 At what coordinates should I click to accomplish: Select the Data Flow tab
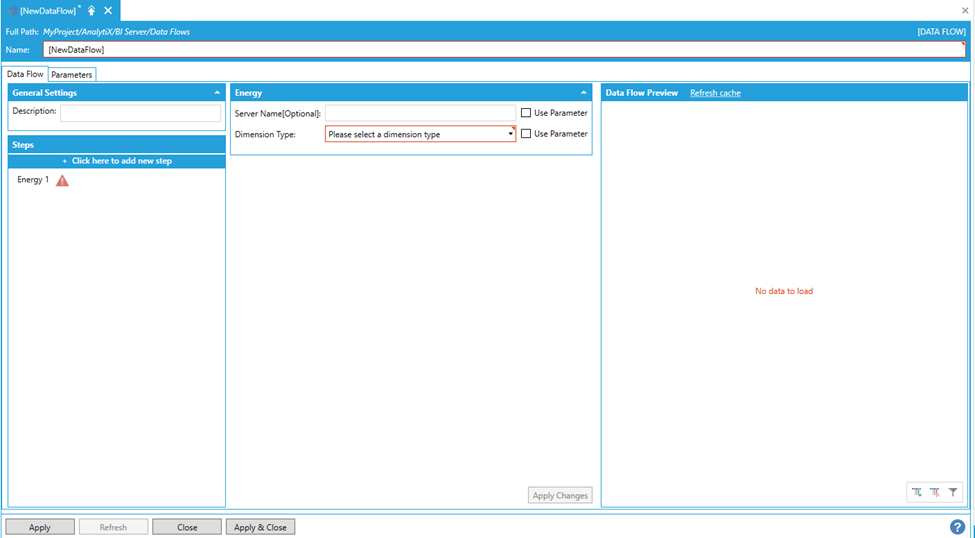[x=25, y=74]
